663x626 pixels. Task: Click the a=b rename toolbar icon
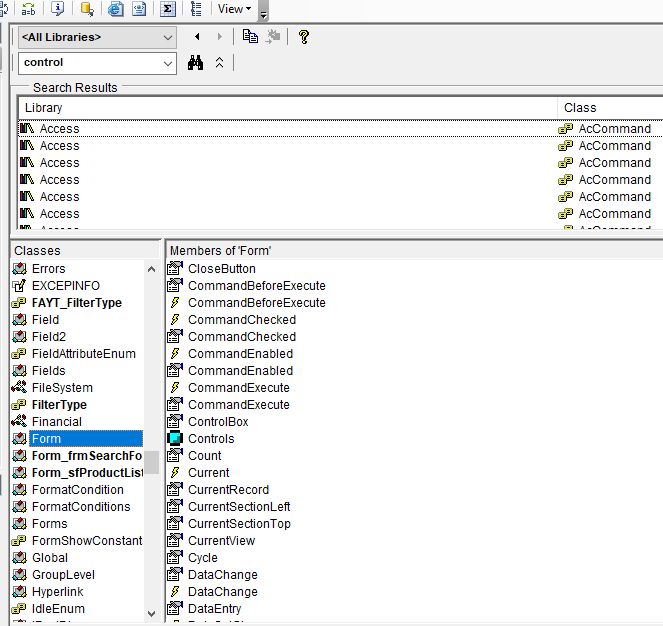point(29,8)
